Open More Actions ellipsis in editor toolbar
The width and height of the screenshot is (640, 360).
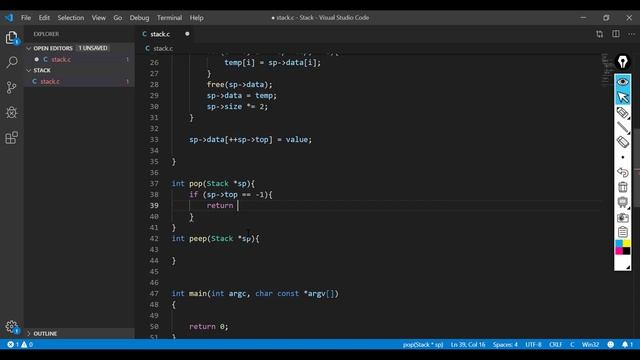tap(631, 34)
